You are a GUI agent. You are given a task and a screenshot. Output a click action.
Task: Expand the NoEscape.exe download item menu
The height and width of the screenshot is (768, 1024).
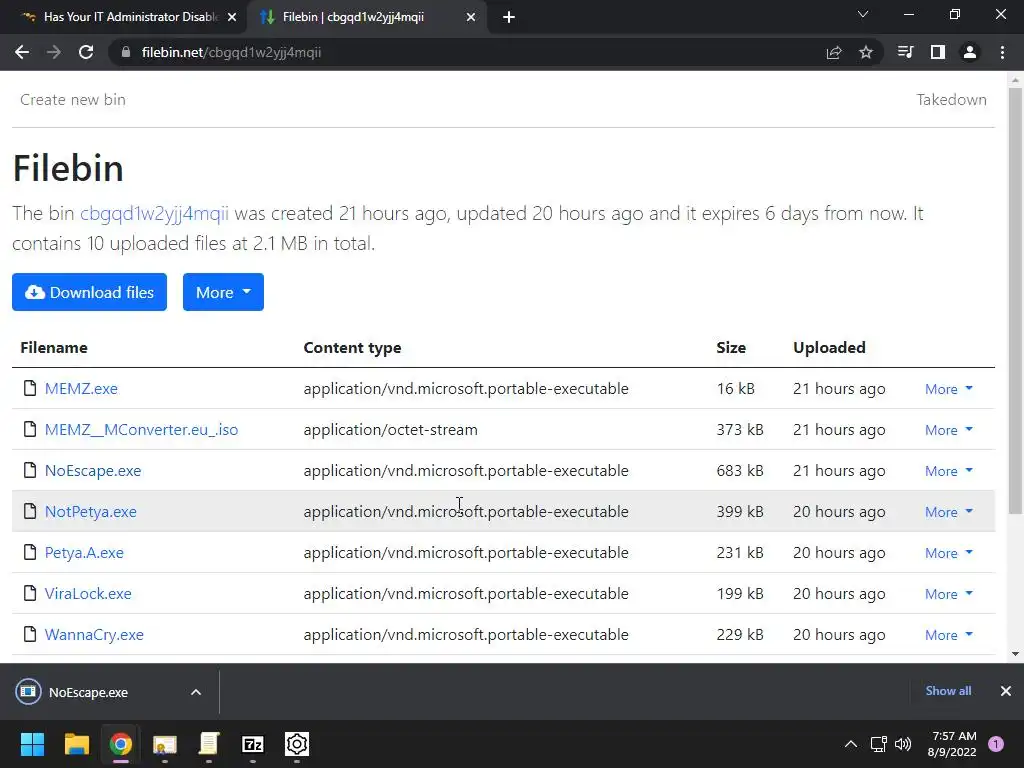[x=196, y=692]
